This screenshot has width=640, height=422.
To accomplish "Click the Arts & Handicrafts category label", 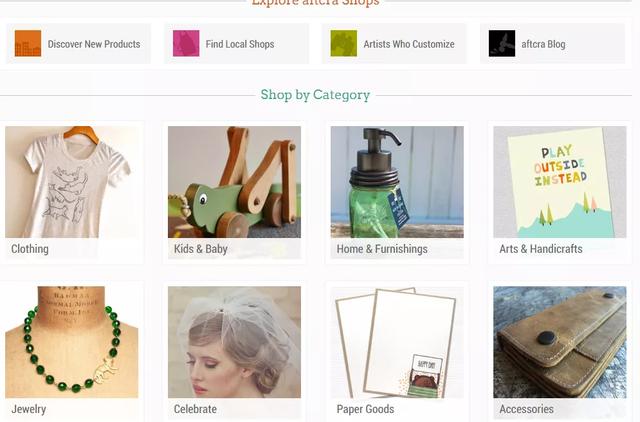I will (541, 249).
